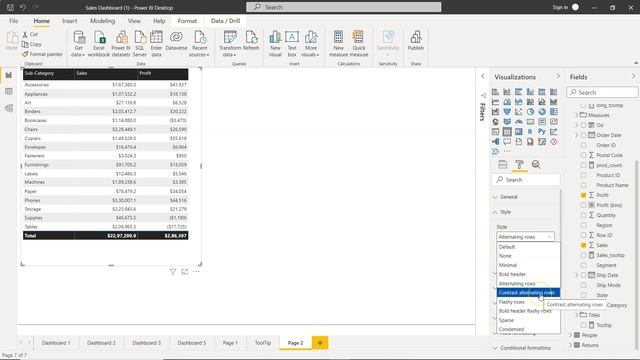Create a Quick measure
The height and width of the screenshot is (360, 640).
pos(359,44)
